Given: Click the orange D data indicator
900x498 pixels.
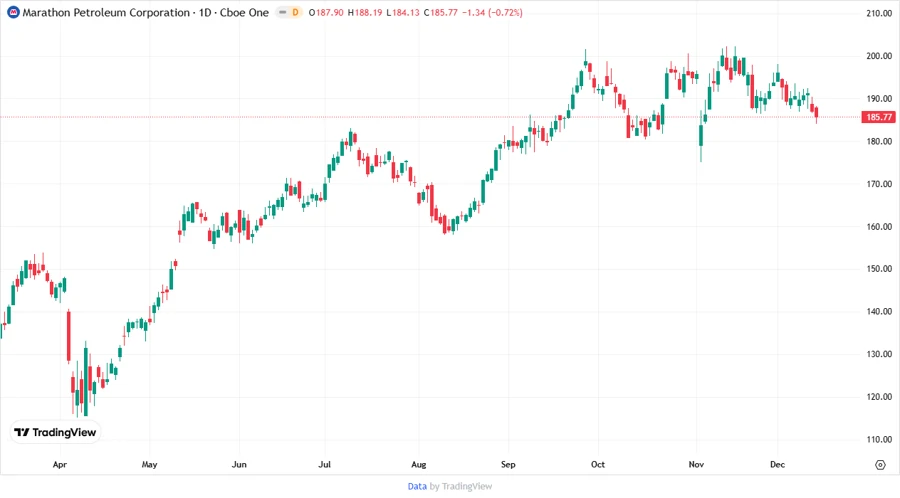Looking at the screenshot, I should coord(296,12).
